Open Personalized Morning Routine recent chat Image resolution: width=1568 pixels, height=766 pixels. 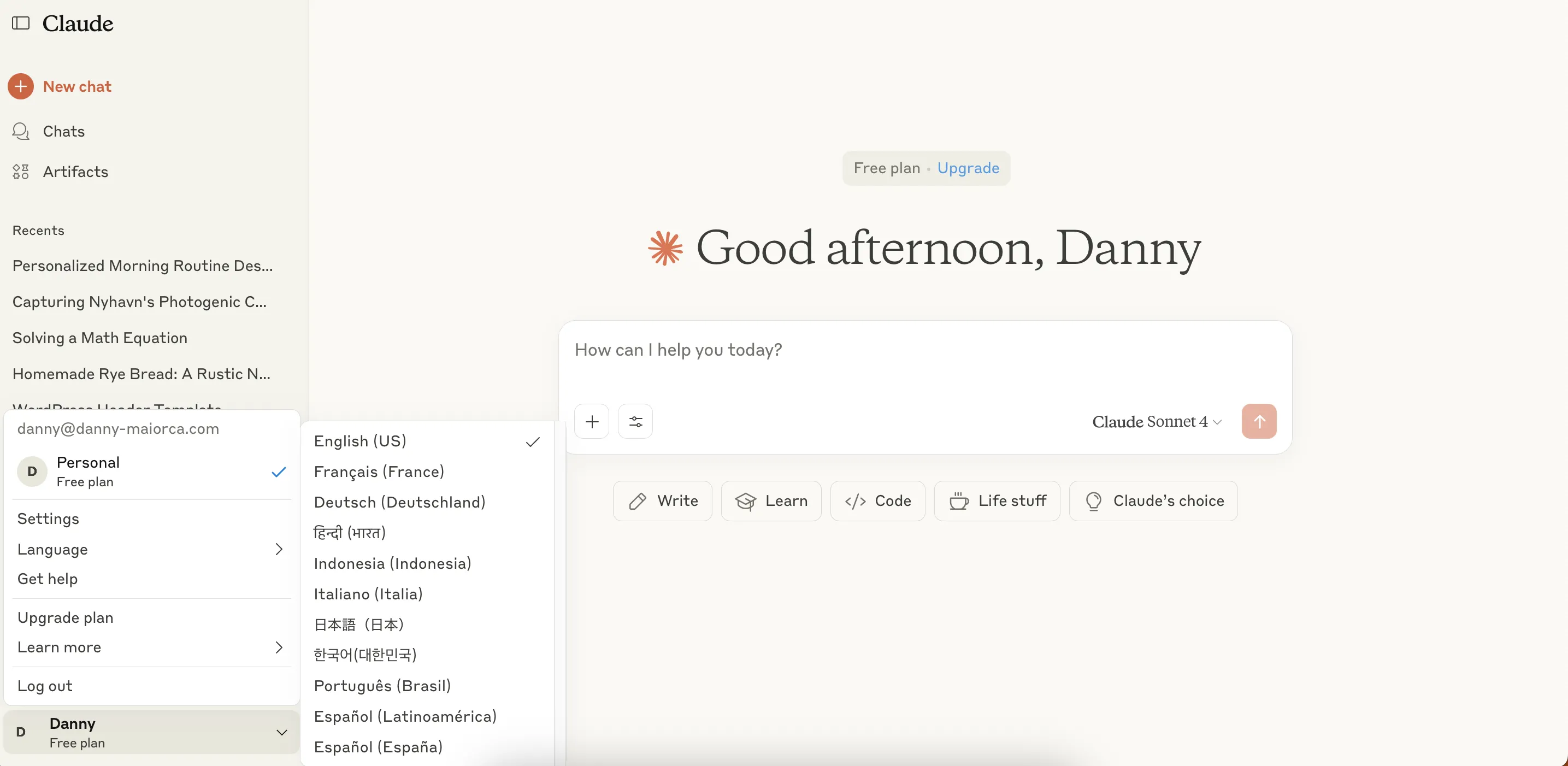(143, 266)
